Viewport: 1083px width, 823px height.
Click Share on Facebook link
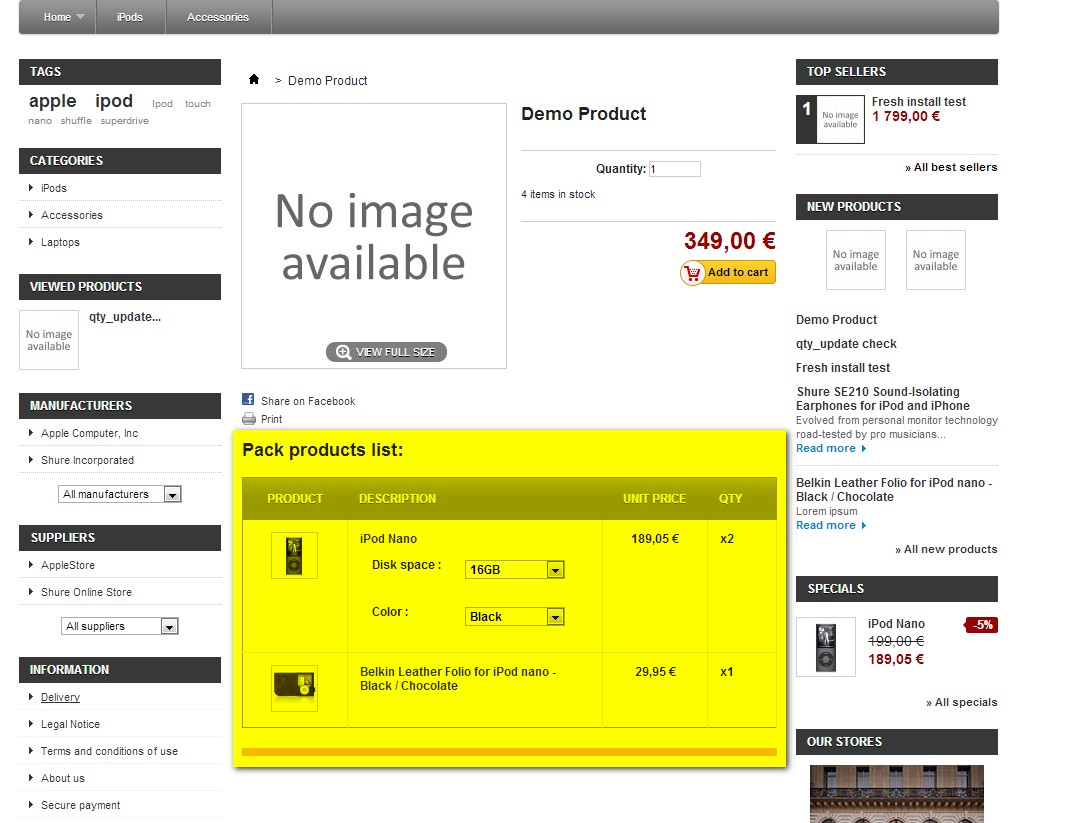[x=308, y=401]
